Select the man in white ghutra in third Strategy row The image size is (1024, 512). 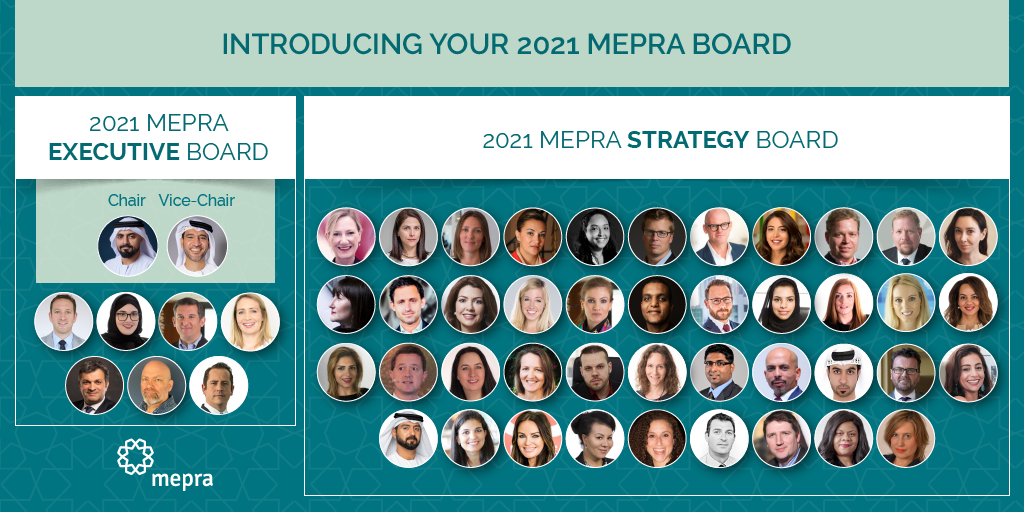point(844,372)
